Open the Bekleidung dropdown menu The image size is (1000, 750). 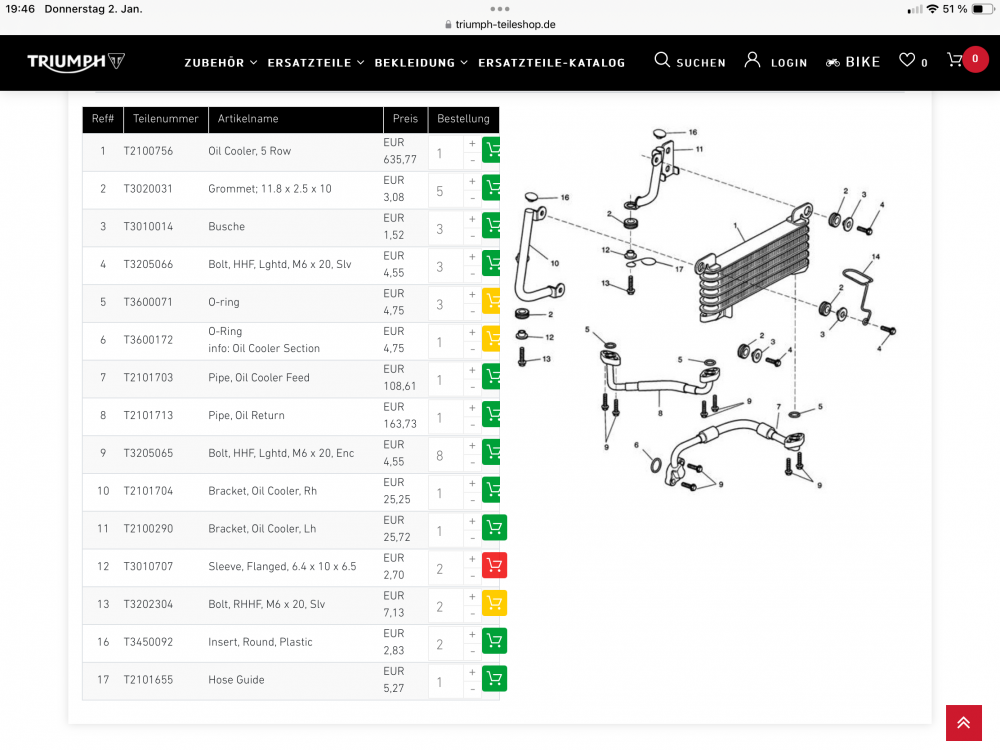pyautogui.click(x=421, y=62)
